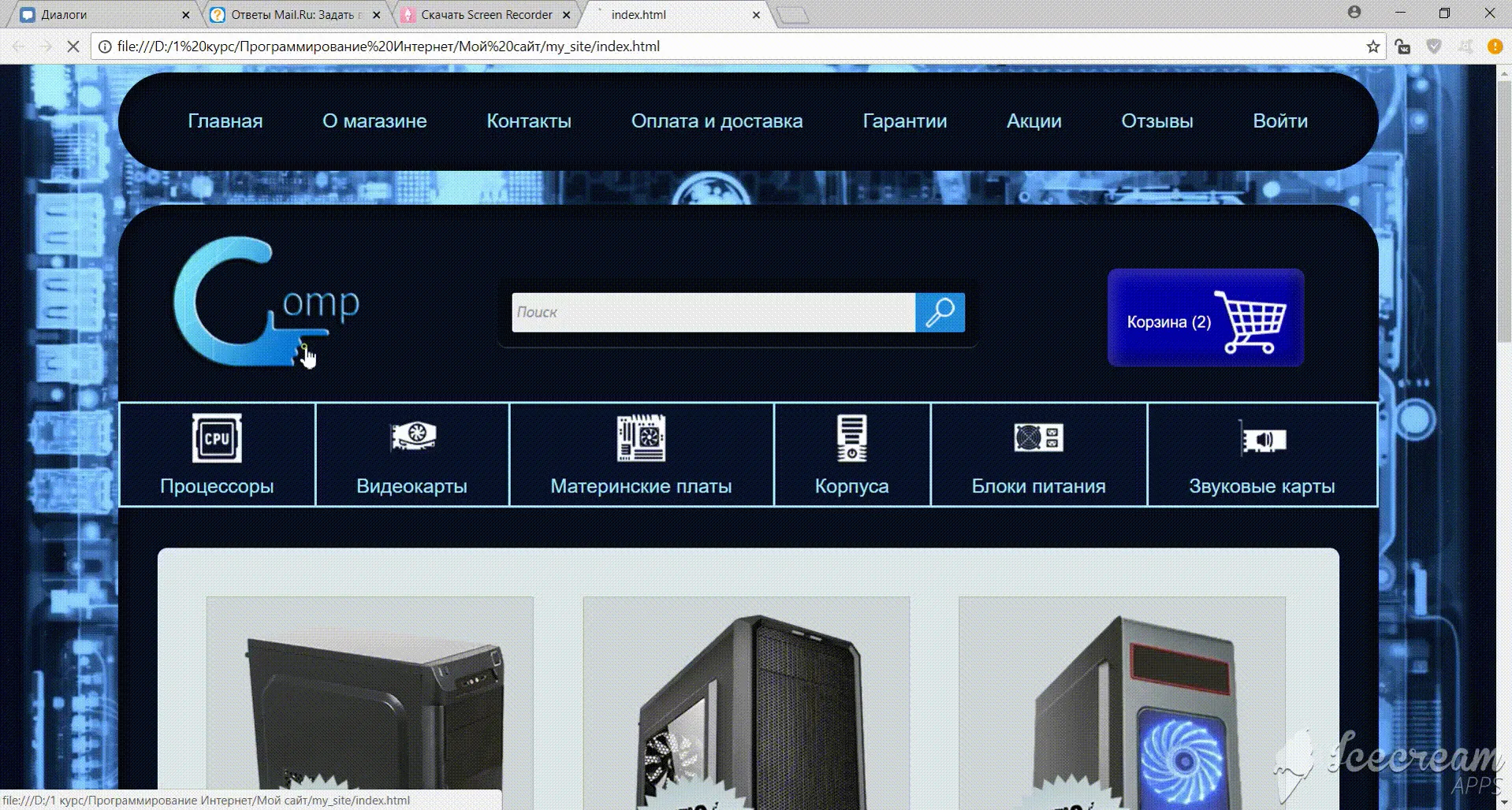The width and height of the screenshot is (1512, 810).
Task: Open the blue-fan case product image
Action: [x=1122, y=703]
